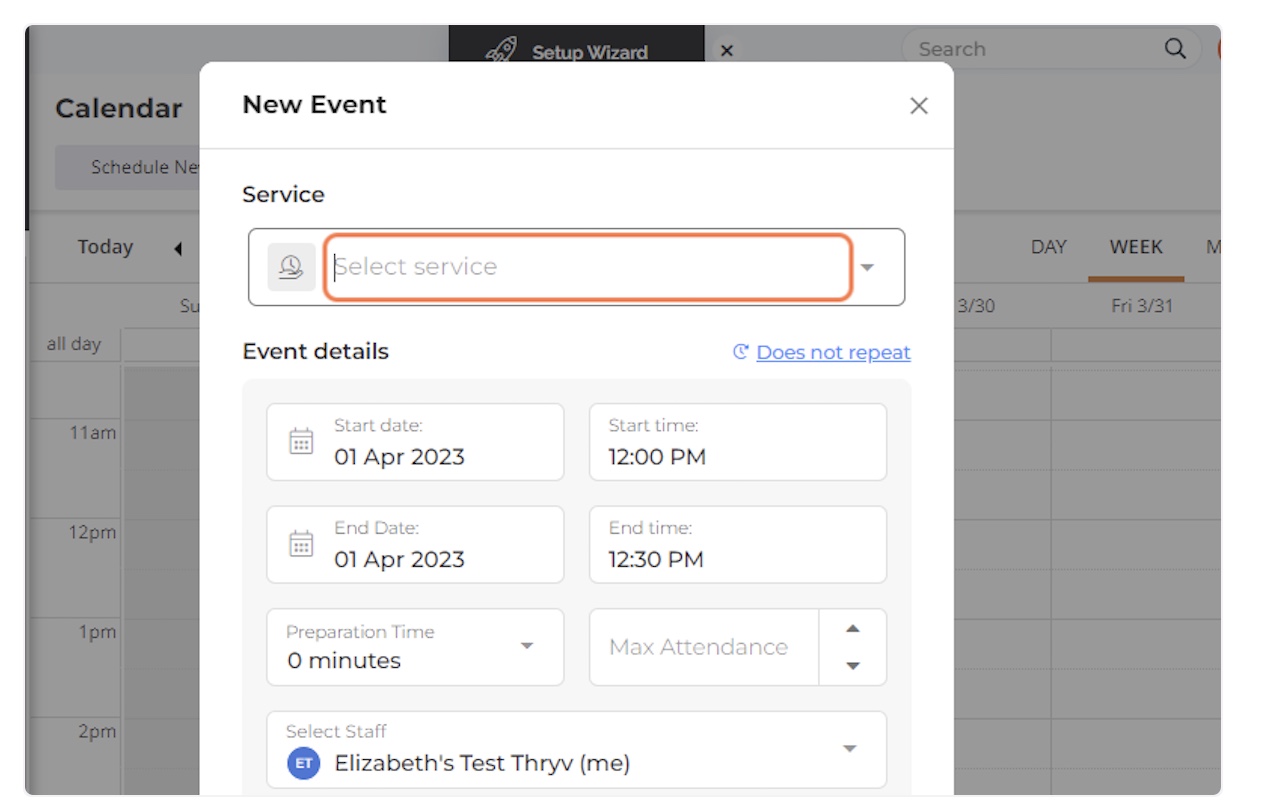
Task: Click the ET staff avatar icon
Action: [x=303, y=763]
